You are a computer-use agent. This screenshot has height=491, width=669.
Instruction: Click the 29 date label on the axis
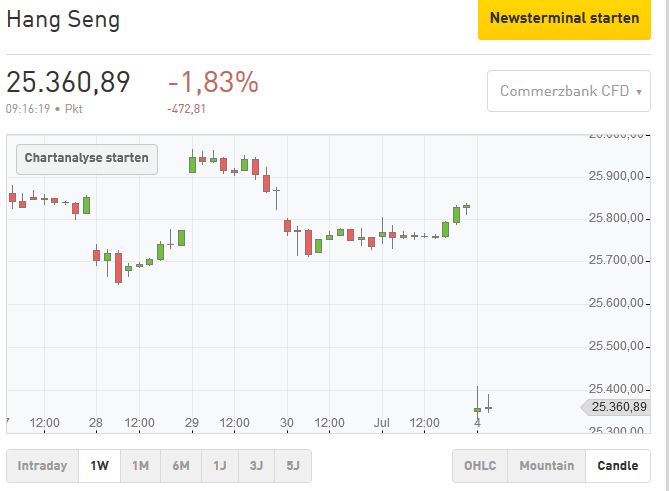(191, 423)
